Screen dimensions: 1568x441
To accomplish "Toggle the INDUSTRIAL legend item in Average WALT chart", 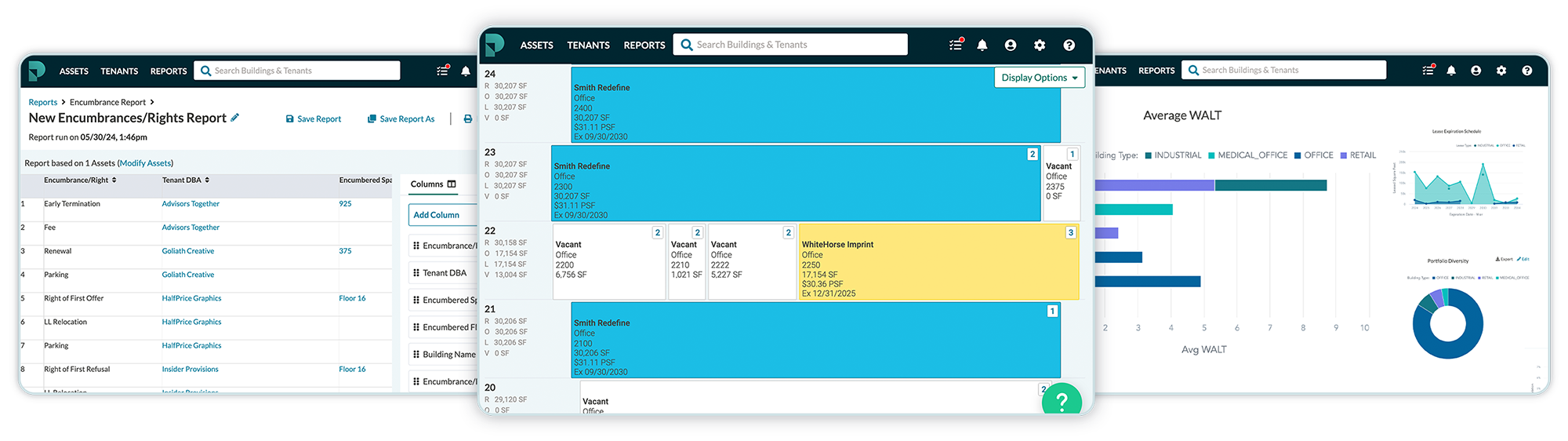I will pos(1172,155).
